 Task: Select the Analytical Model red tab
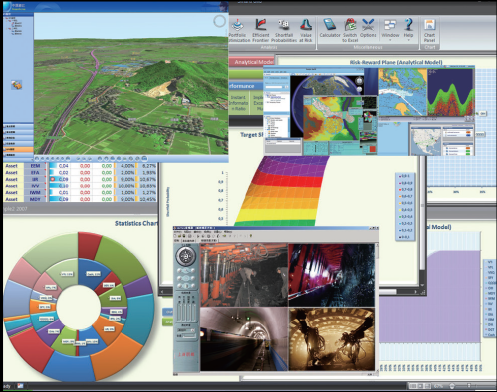(252, 62)
